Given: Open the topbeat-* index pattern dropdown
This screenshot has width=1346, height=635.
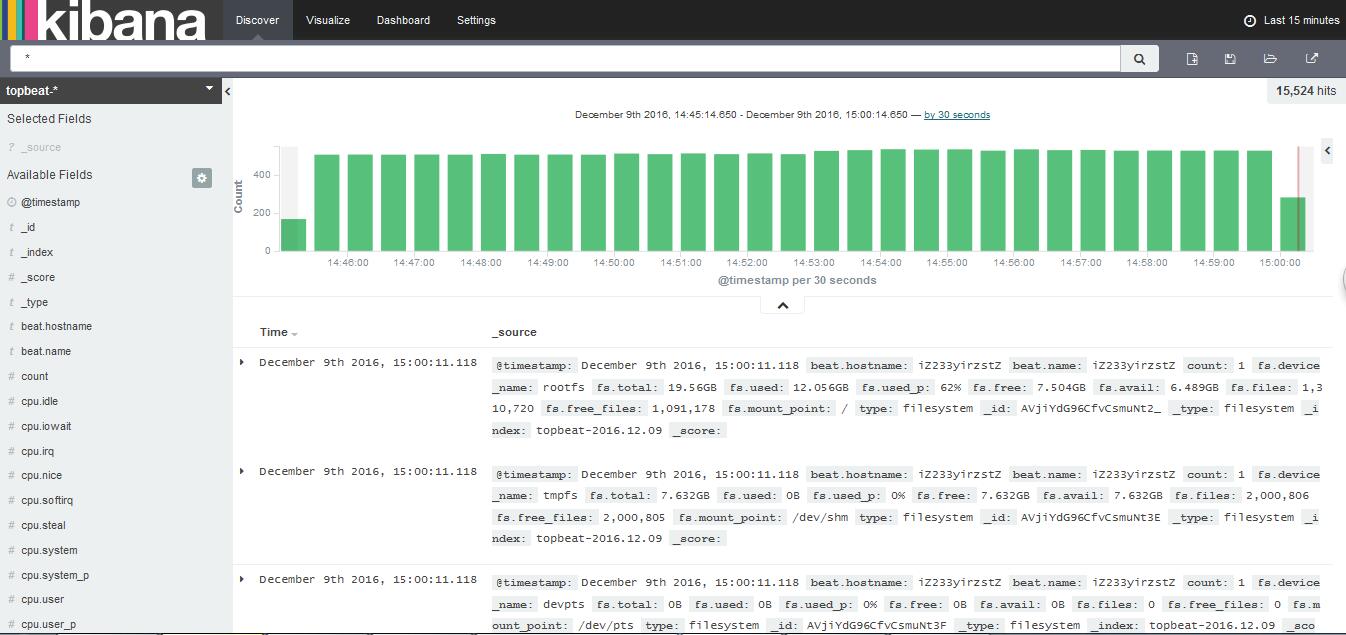Looking at the screenshot, I should click(x=110, y=90).
